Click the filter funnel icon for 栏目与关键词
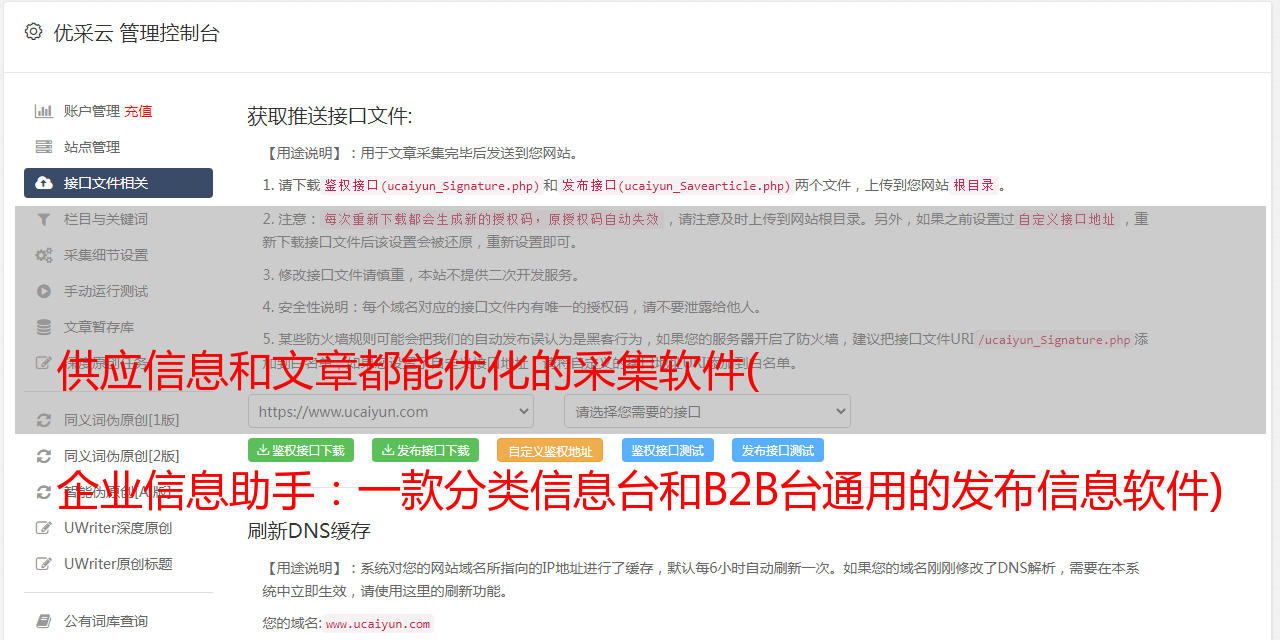This screenshot has height=640, width=1280. click(x=44, y=219)
